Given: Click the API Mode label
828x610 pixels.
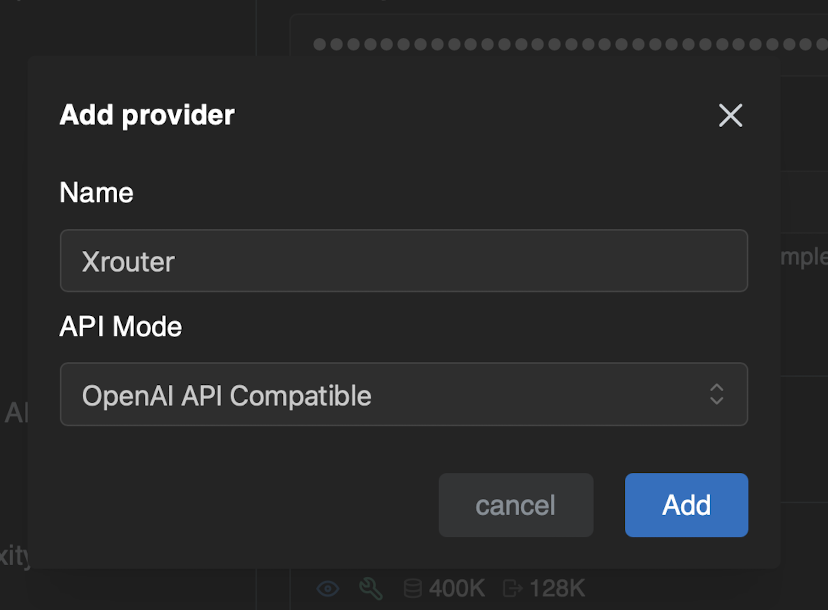Looking at the screenshot, I should pos(120,327).
